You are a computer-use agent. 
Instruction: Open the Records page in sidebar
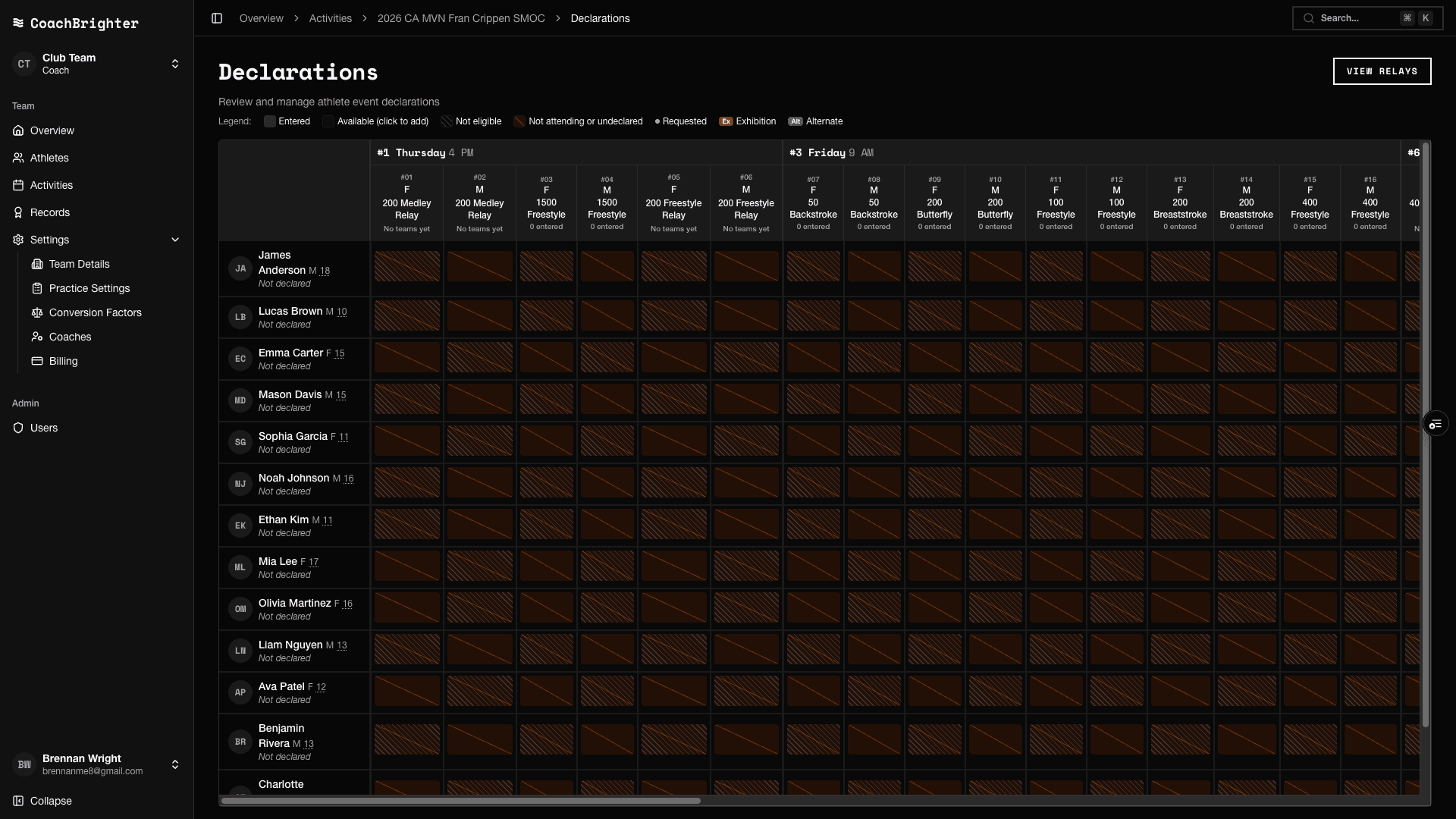tap(49, 212)
